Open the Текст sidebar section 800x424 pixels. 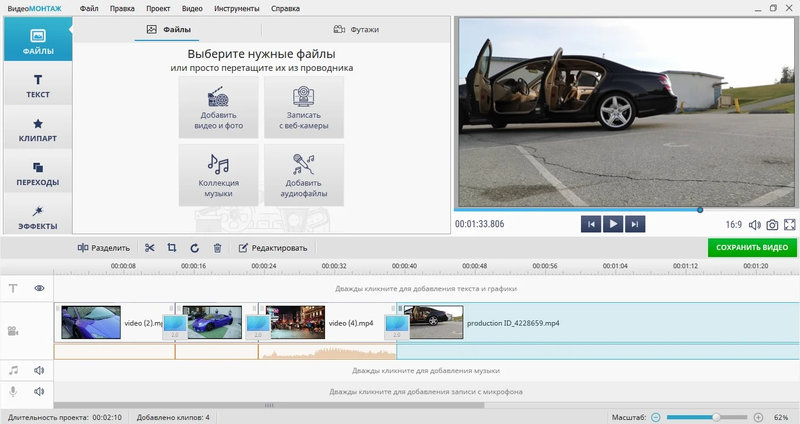[x=38, y=85]
